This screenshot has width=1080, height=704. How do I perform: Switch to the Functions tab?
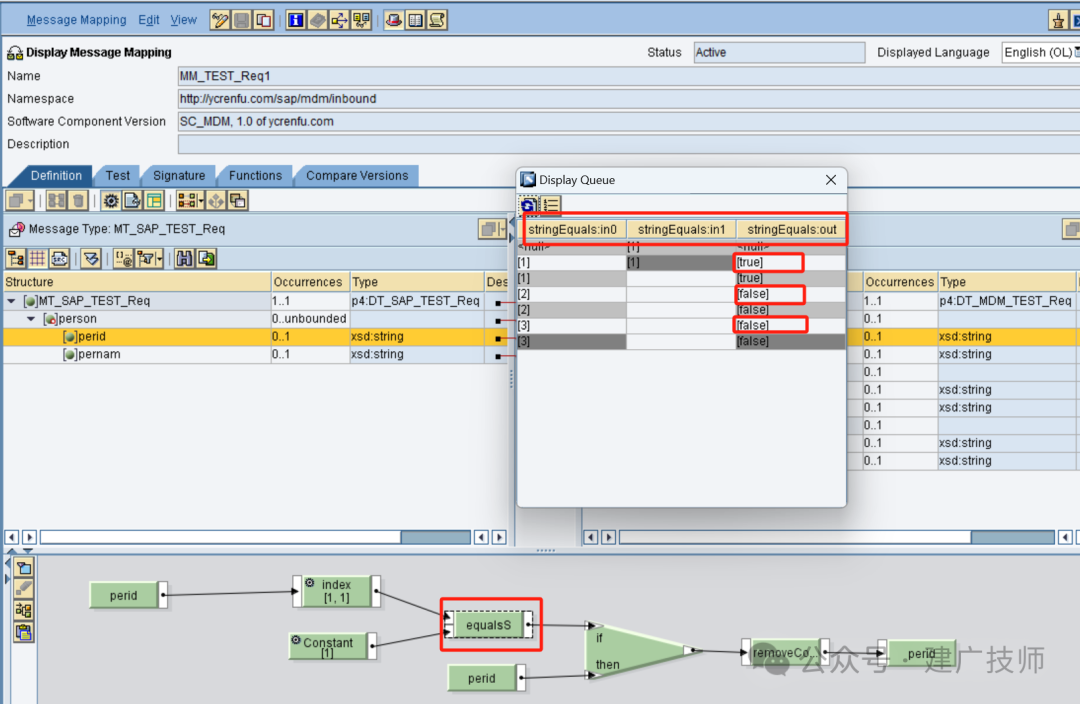(256, 176)
